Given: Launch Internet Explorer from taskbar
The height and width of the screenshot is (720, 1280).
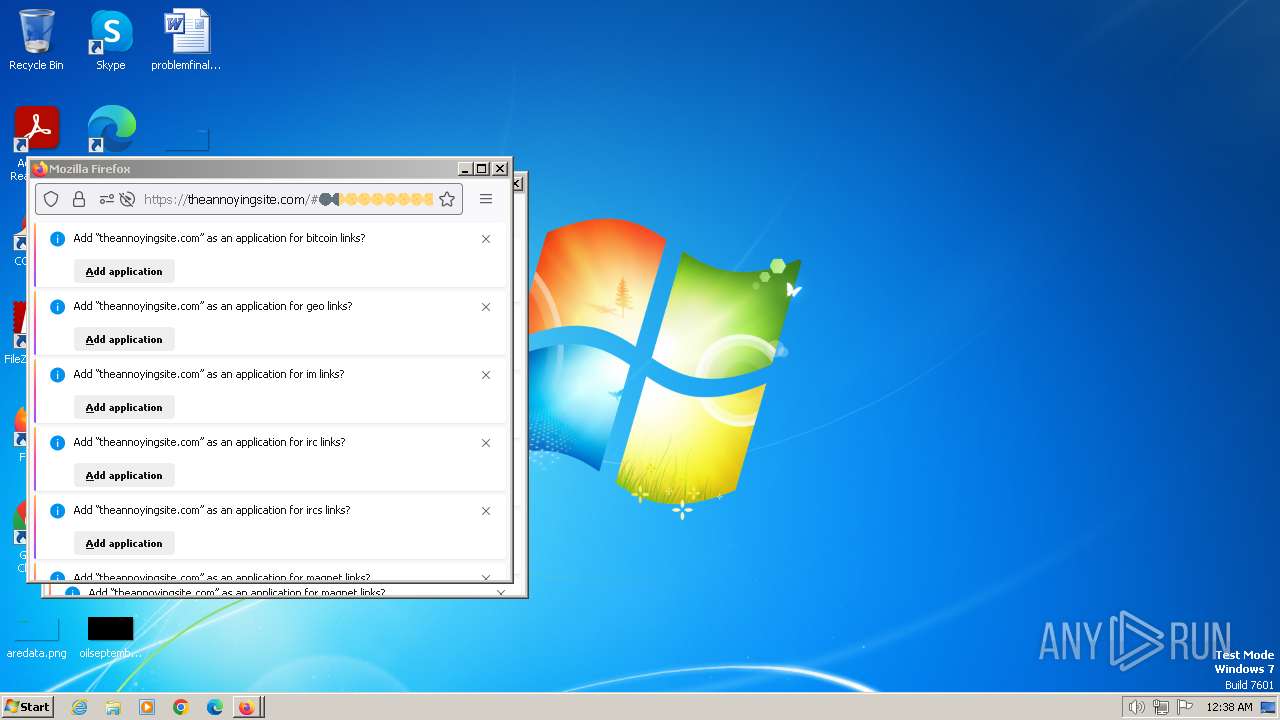Looking at the screenshot, I should [80, 707].
